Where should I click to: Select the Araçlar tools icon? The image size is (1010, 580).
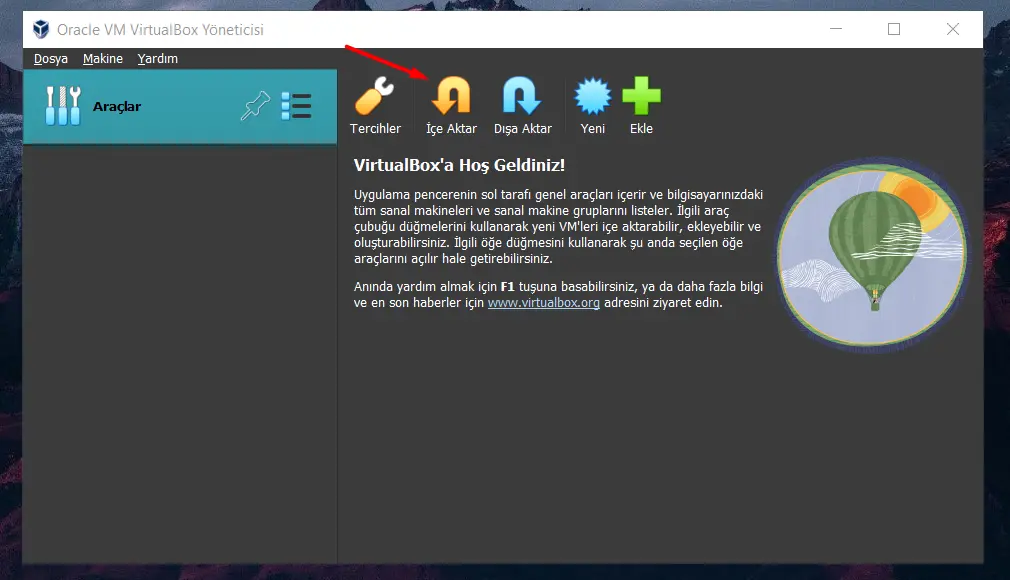(63, 106)
